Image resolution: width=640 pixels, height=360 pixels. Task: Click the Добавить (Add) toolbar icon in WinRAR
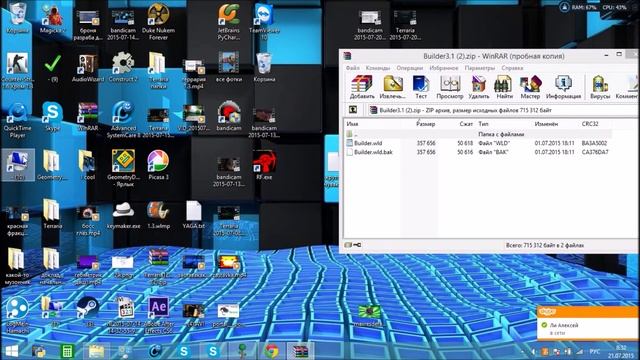click(x=362, y=87)
